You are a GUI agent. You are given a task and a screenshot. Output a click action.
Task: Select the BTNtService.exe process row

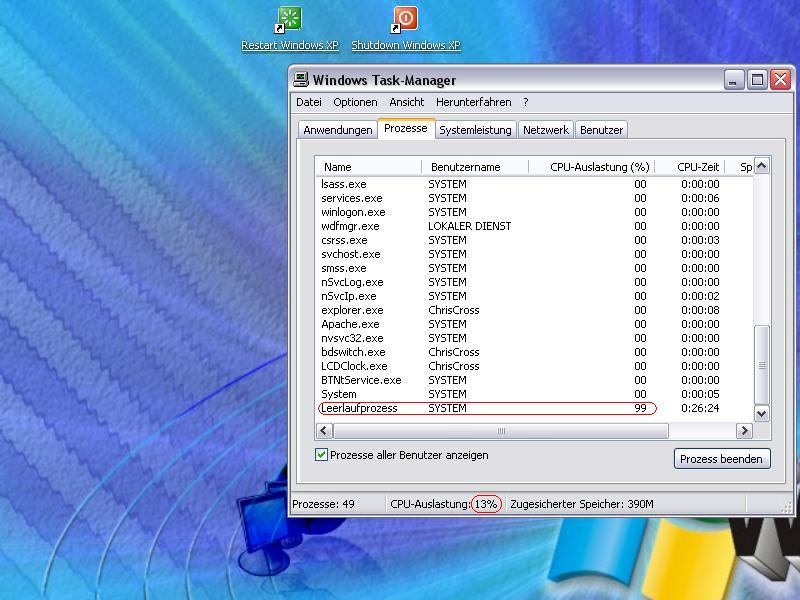tap(534, 381)
